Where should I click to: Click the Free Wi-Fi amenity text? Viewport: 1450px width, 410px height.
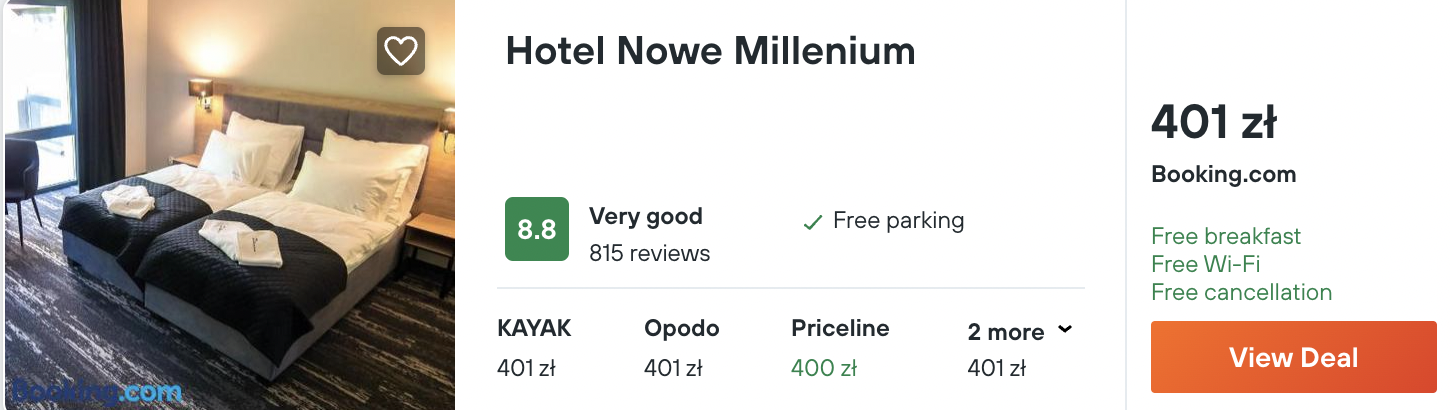(x=1205, y=265)
